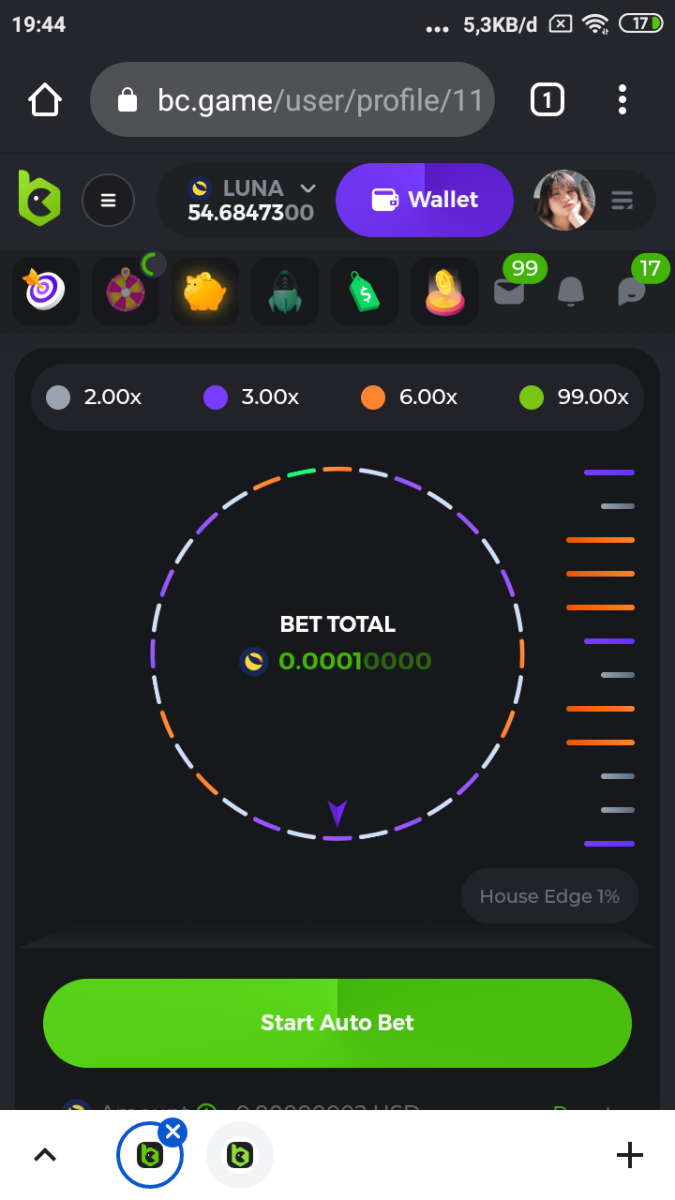This screenshot has height=1200, width=675.
Task: Click the Start Auto Bet button
Action: tap(337, 1023)
